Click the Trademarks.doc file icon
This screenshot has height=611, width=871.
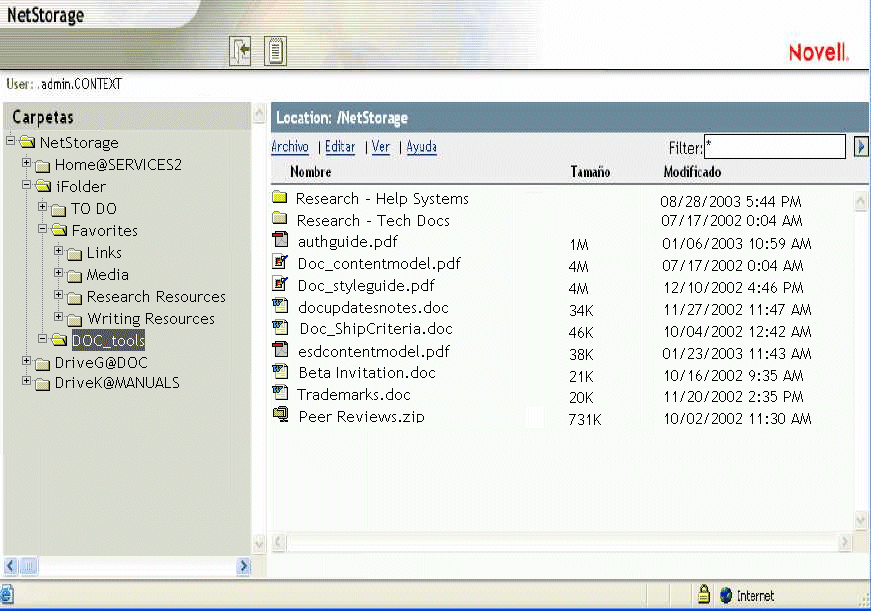click(281, 393)
